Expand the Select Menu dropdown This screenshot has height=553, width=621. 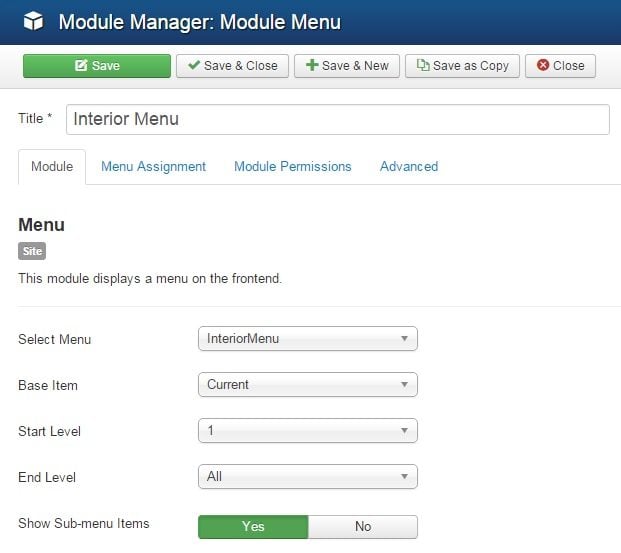click(x=307, y=339)
